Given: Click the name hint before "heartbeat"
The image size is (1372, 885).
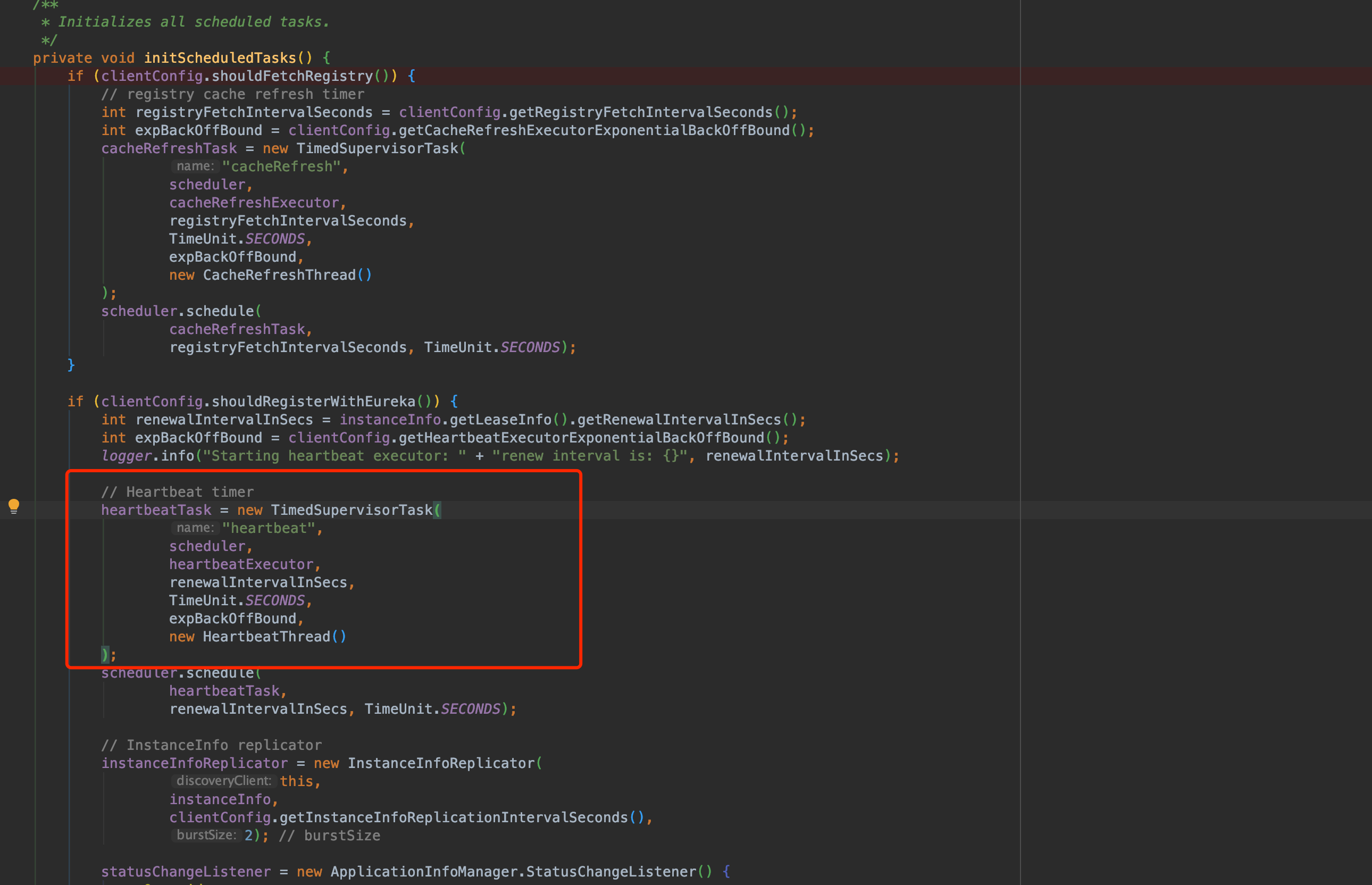Looking at the screenshot, I should click(195, 528).
